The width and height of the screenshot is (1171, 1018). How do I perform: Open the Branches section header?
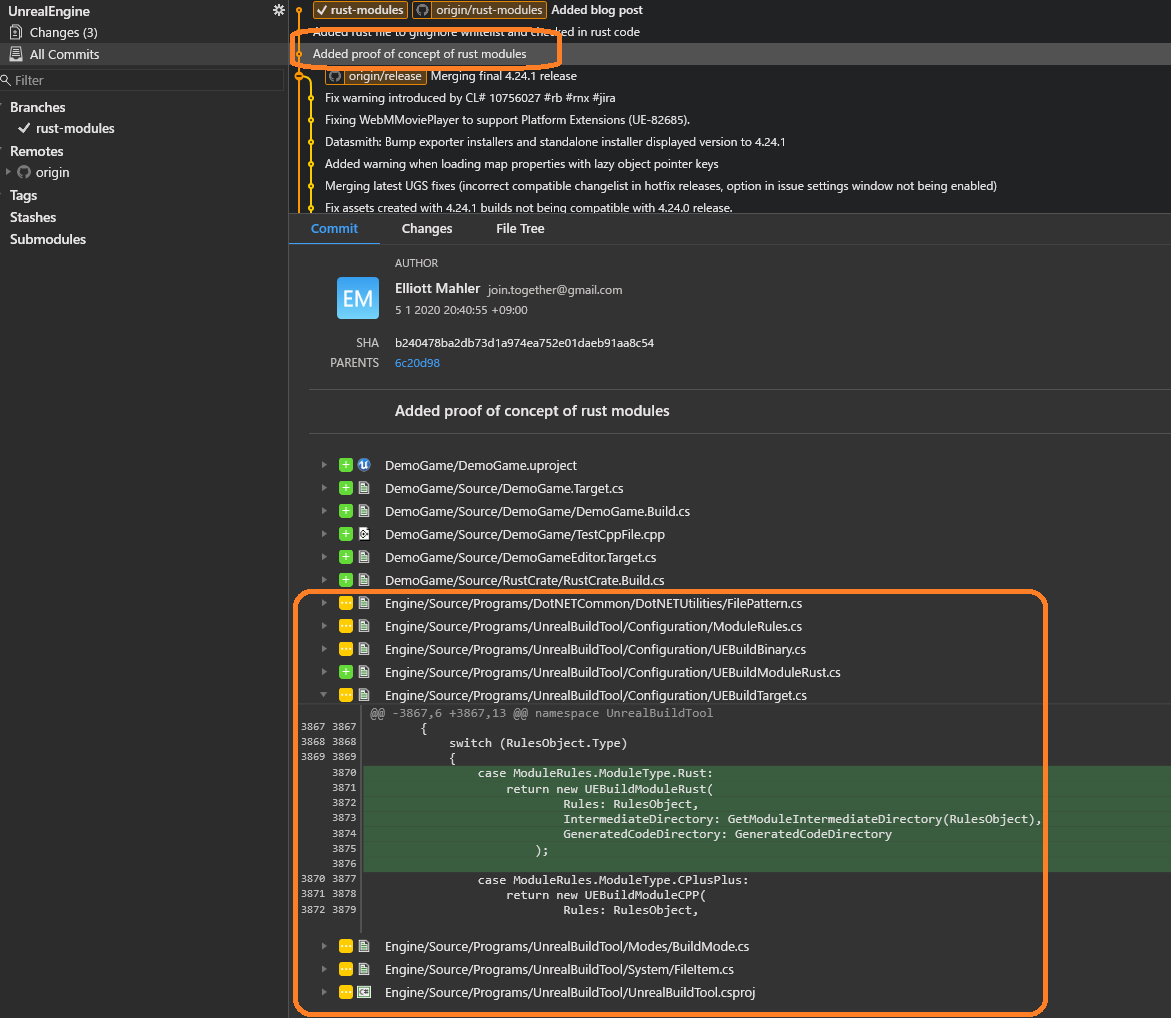click(x=37, y=107)
